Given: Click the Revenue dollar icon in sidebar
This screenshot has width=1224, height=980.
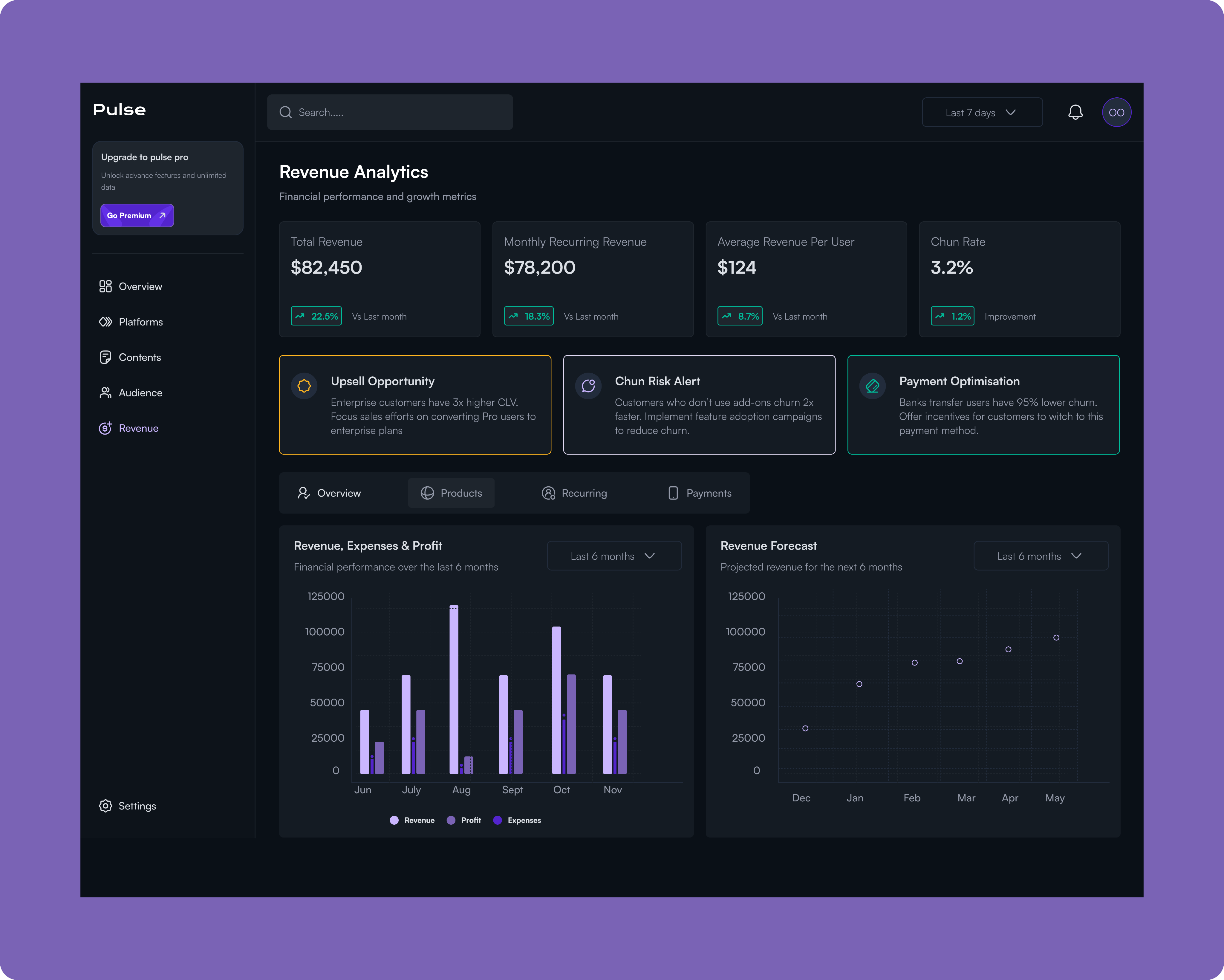Looking at the screenshot, I should [x=105, y=428].
